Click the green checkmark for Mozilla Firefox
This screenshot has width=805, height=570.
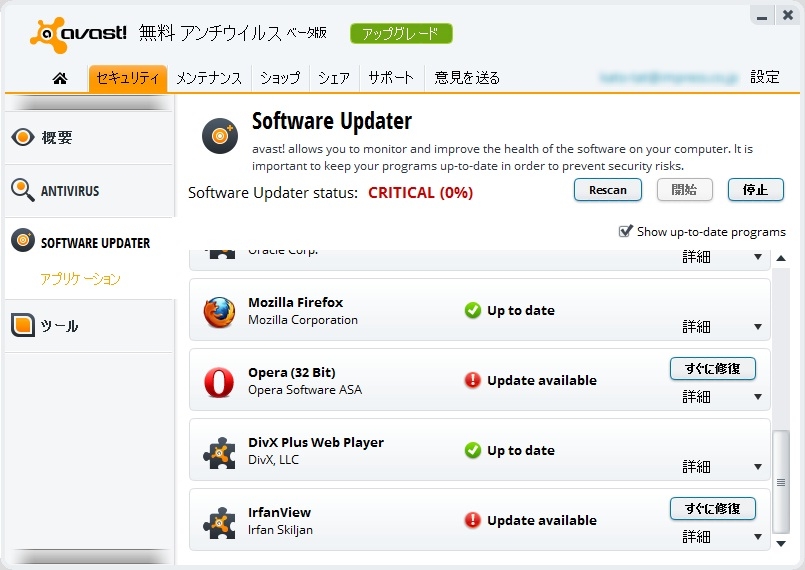tap(472, 310)
